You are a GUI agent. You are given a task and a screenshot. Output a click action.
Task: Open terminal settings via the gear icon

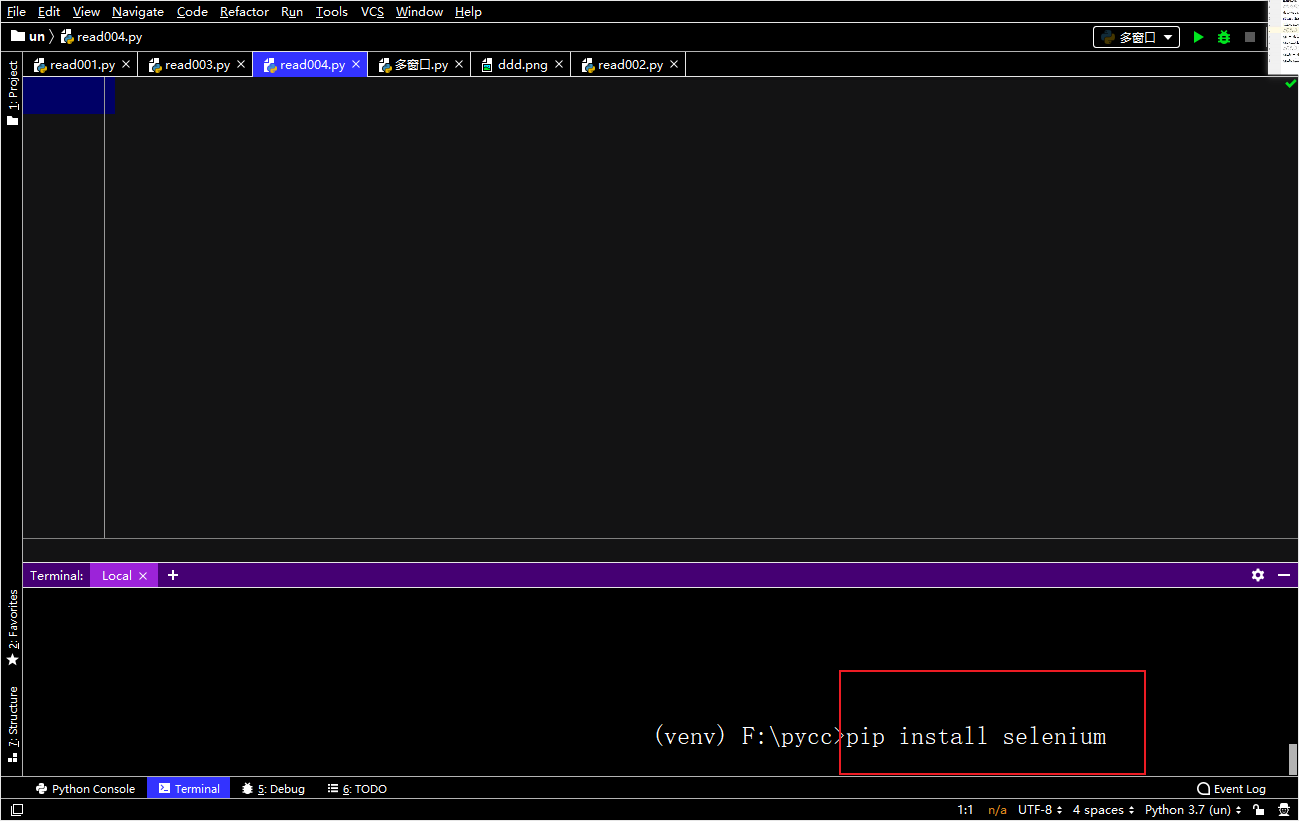coord(1258,575)
